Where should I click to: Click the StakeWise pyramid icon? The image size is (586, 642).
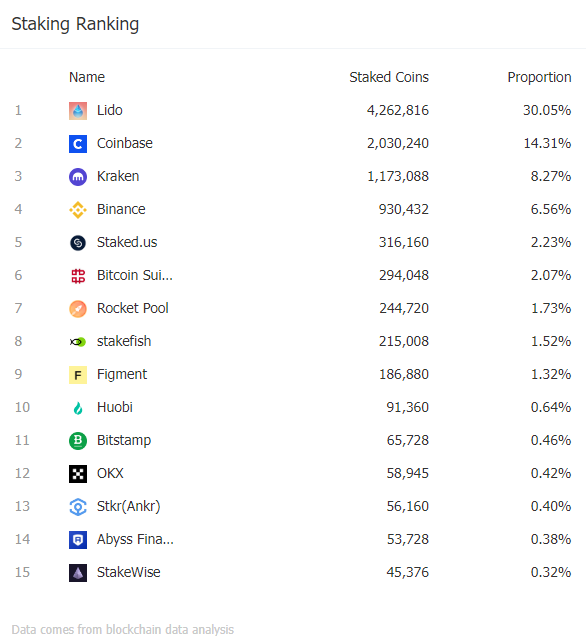(x=78, y=573)
